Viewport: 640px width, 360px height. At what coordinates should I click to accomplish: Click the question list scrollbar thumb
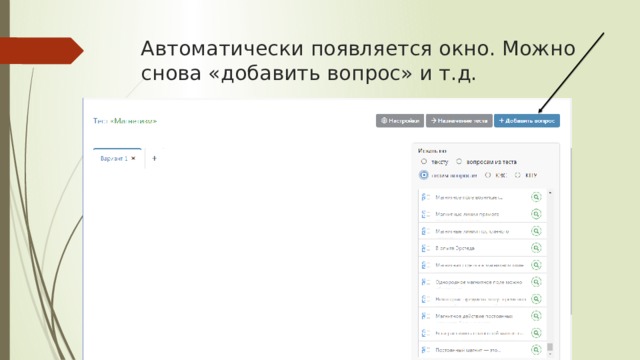pyautogui.click(x=550, y=347)
